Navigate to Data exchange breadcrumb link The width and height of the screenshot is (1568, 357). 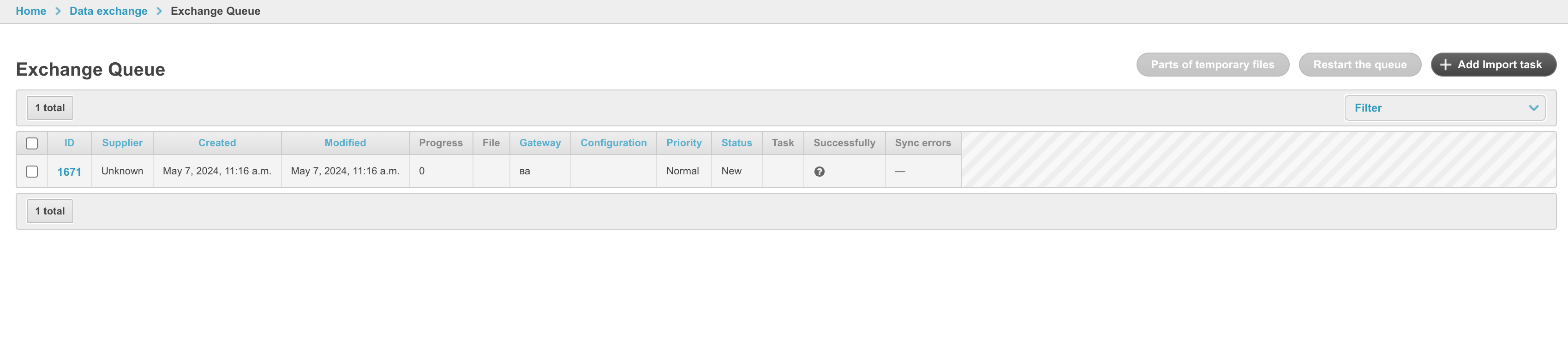point(108,11)
